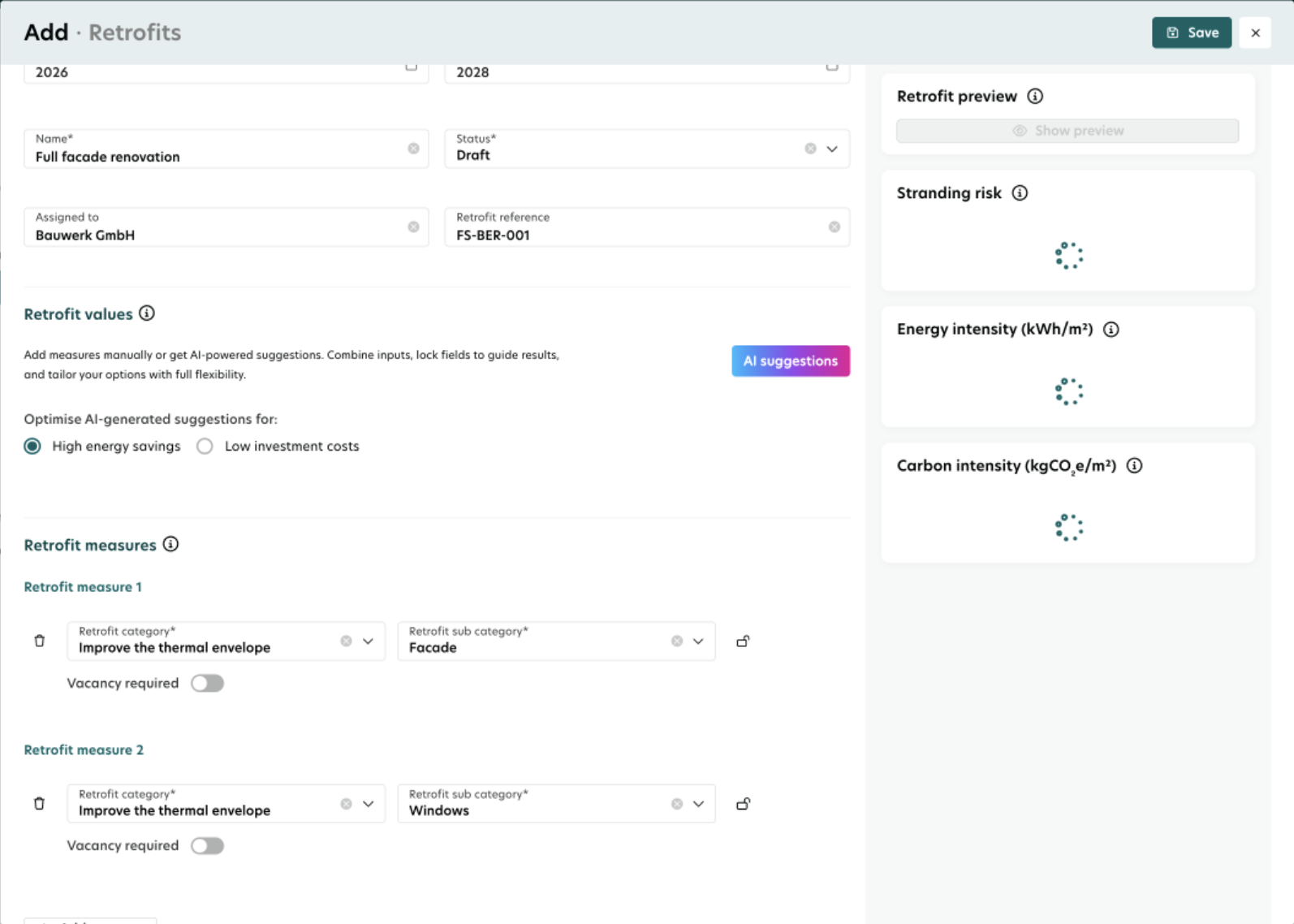Image resolution: width=1294 pixels, height=924 pixels.
Task: Open info tooltip next to Retrofit values
Action: coord(147,313)
